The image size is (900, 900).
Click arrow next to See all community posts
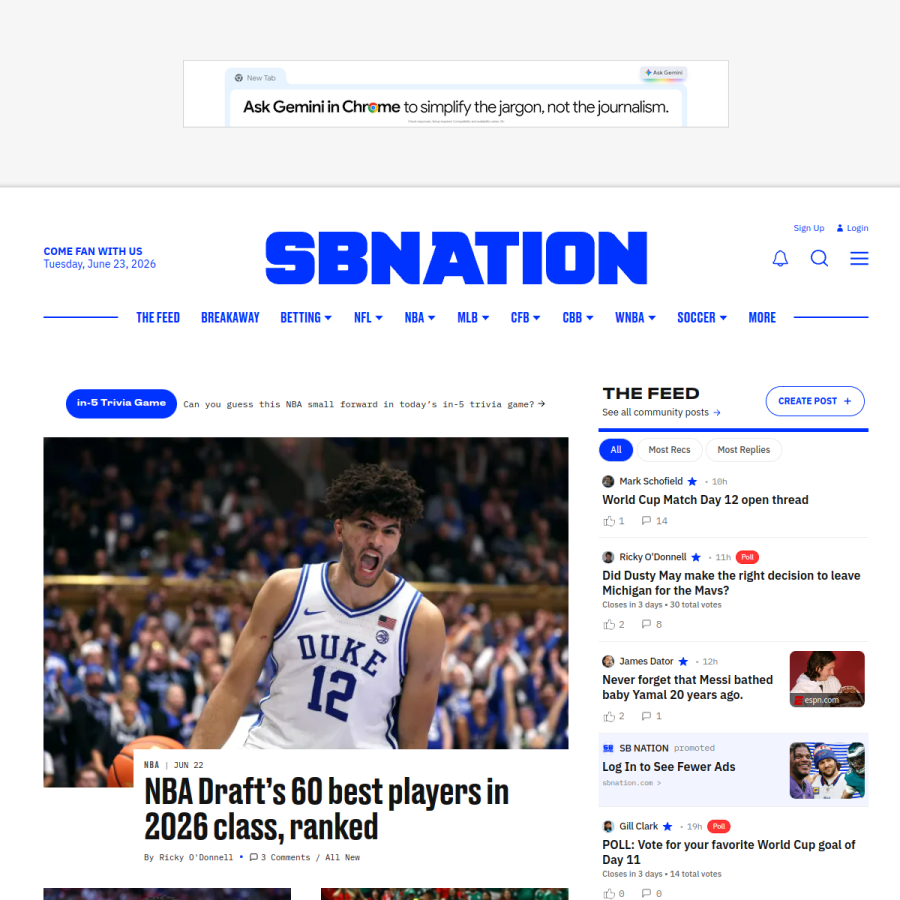tap(717, 413)
